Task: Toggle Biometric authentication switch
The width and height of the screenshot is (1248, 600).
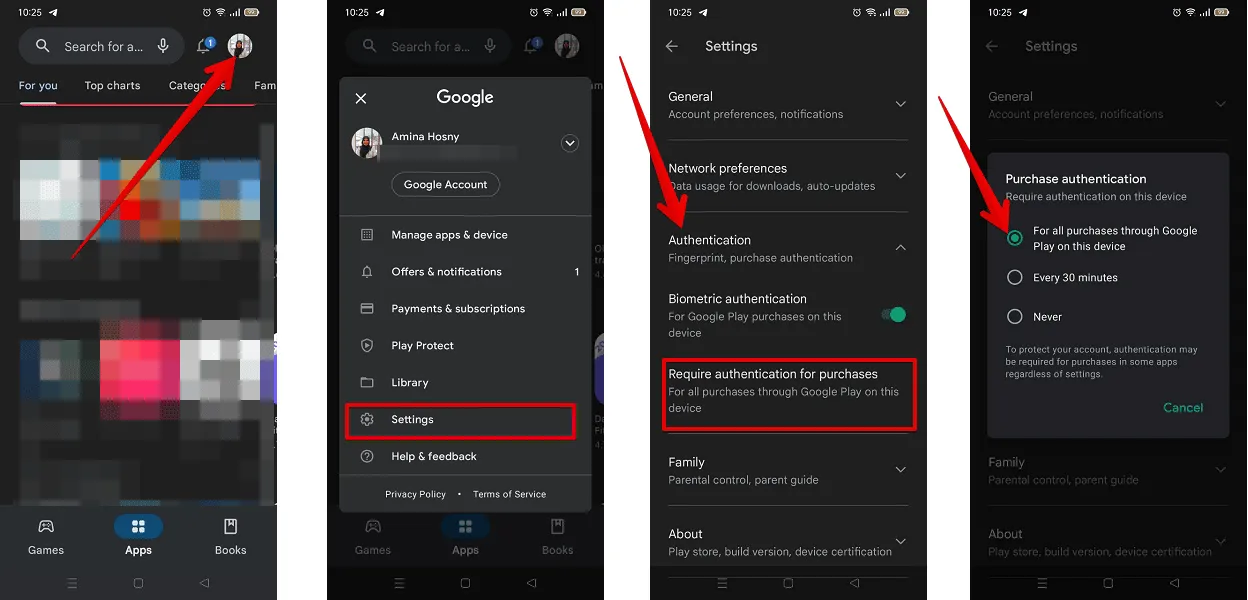Action: 893,315
